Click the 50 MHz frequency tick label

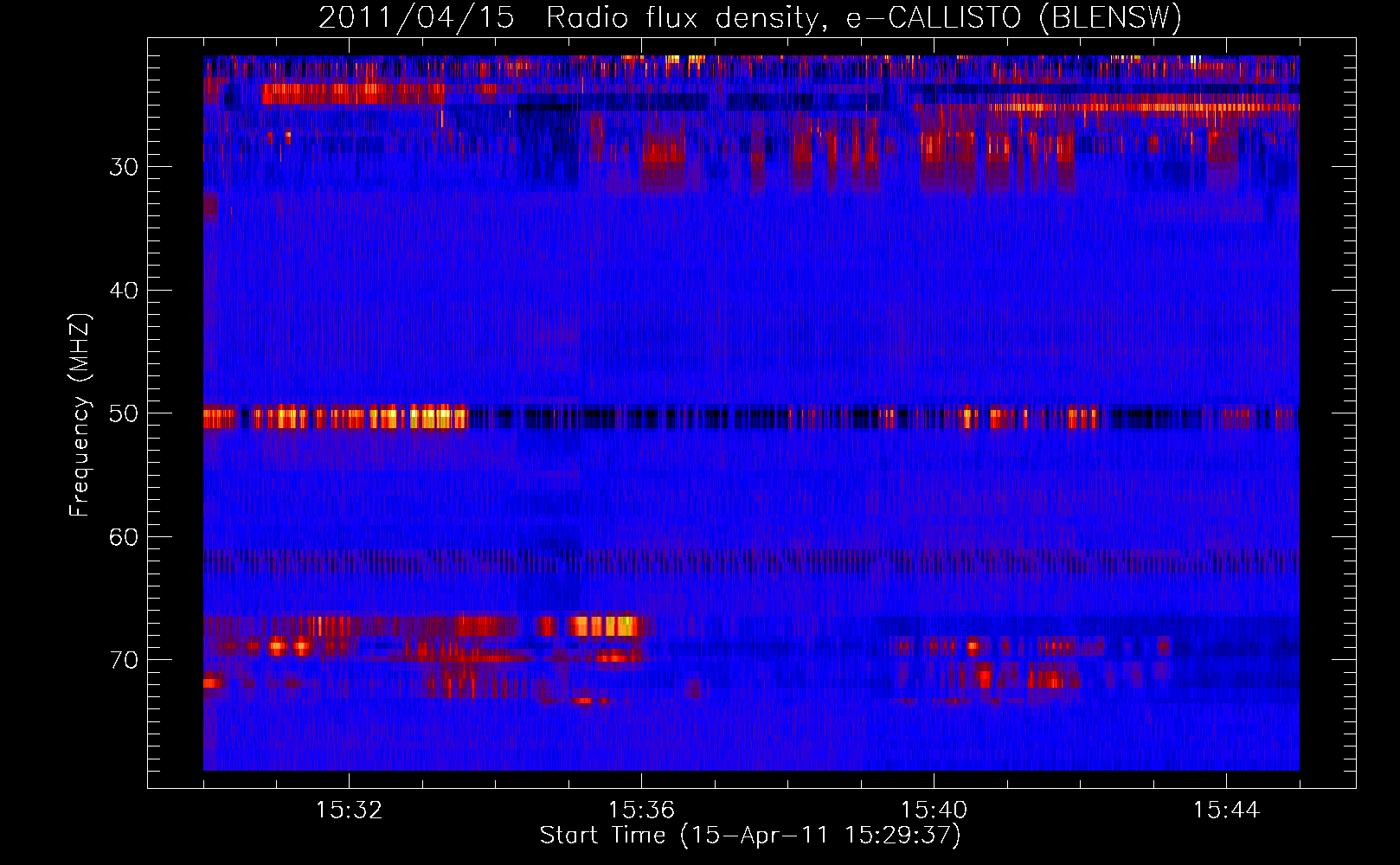[x=124, y=413]
